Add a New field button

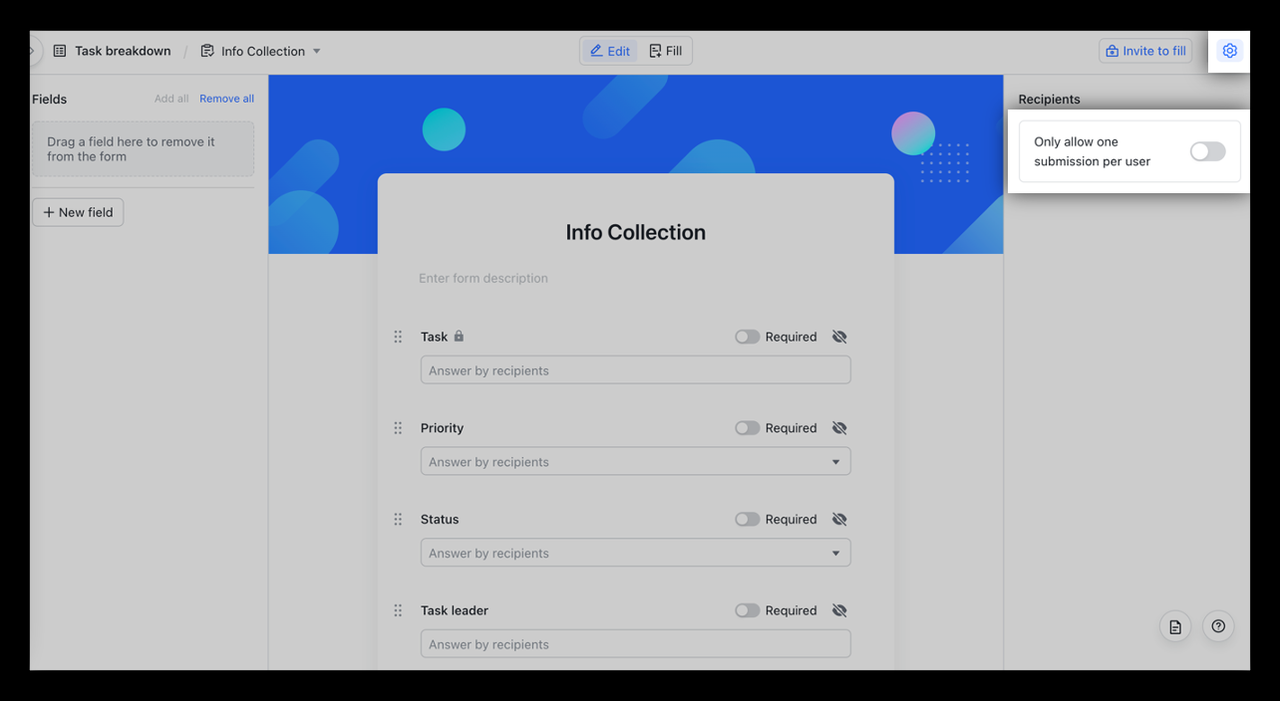tap(78, 212)
